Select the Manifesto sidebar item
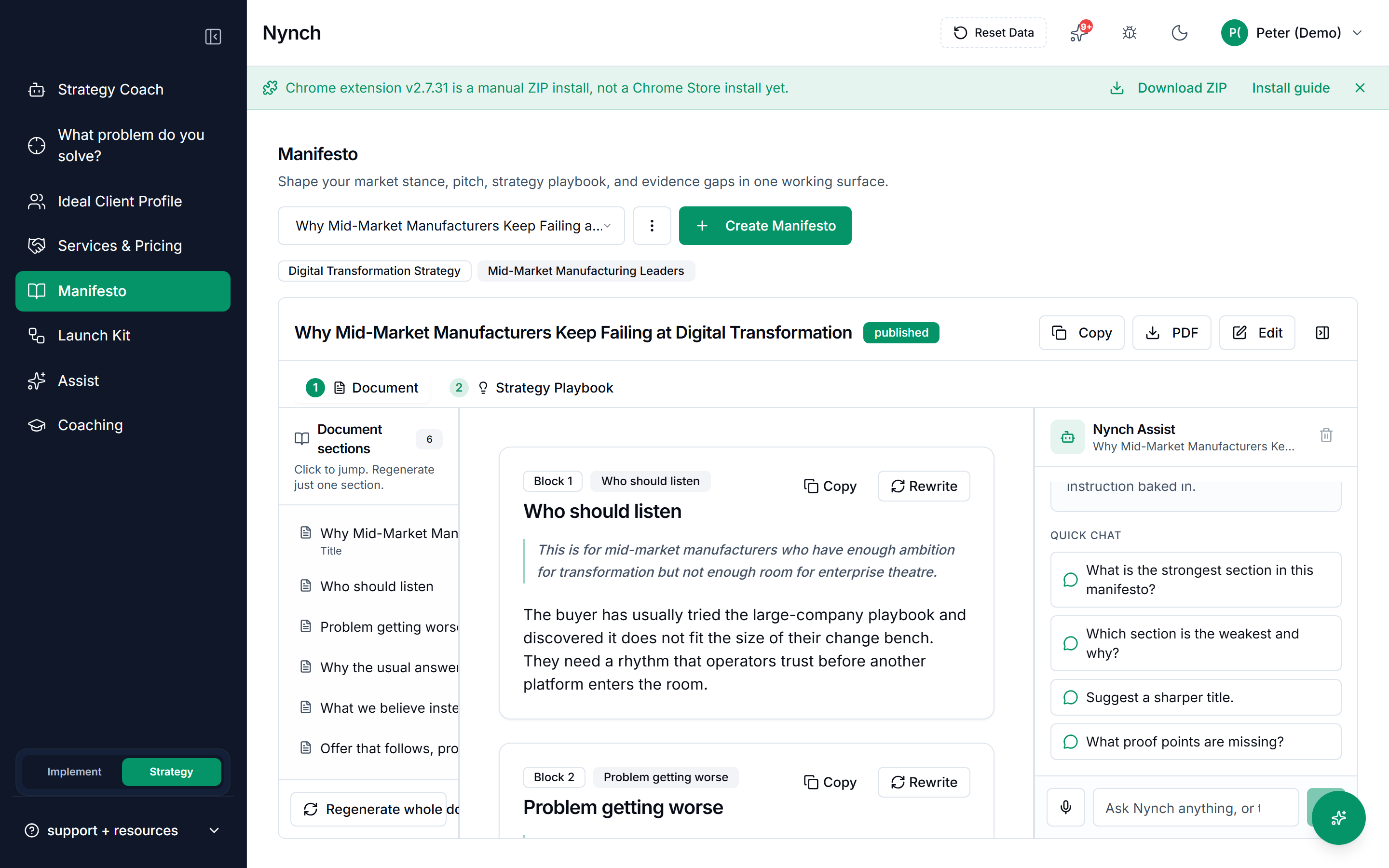 (123, 291)
